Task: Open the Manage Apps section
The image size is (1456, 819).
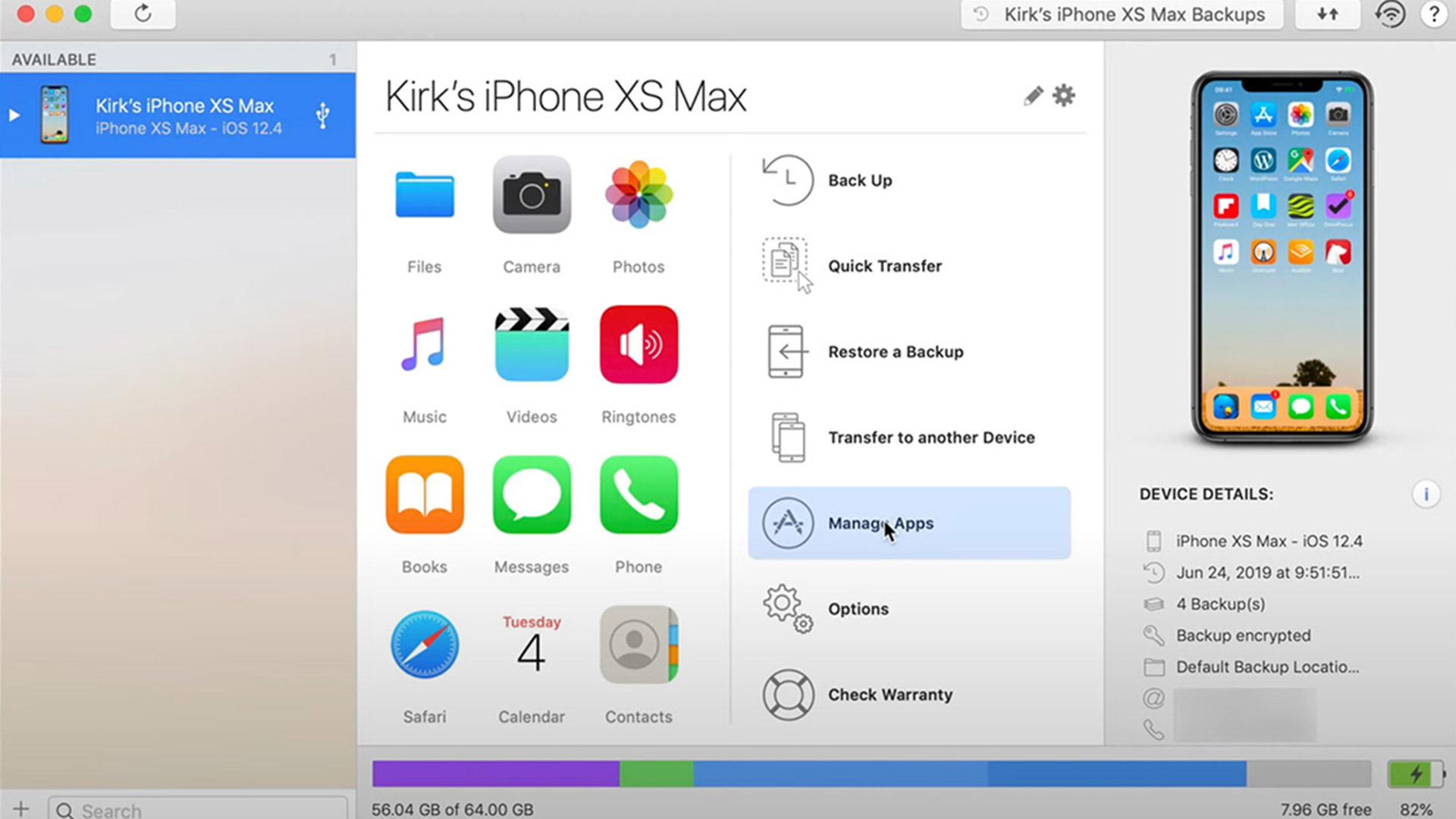Action: pyautogui.click(x=909, y=523)
